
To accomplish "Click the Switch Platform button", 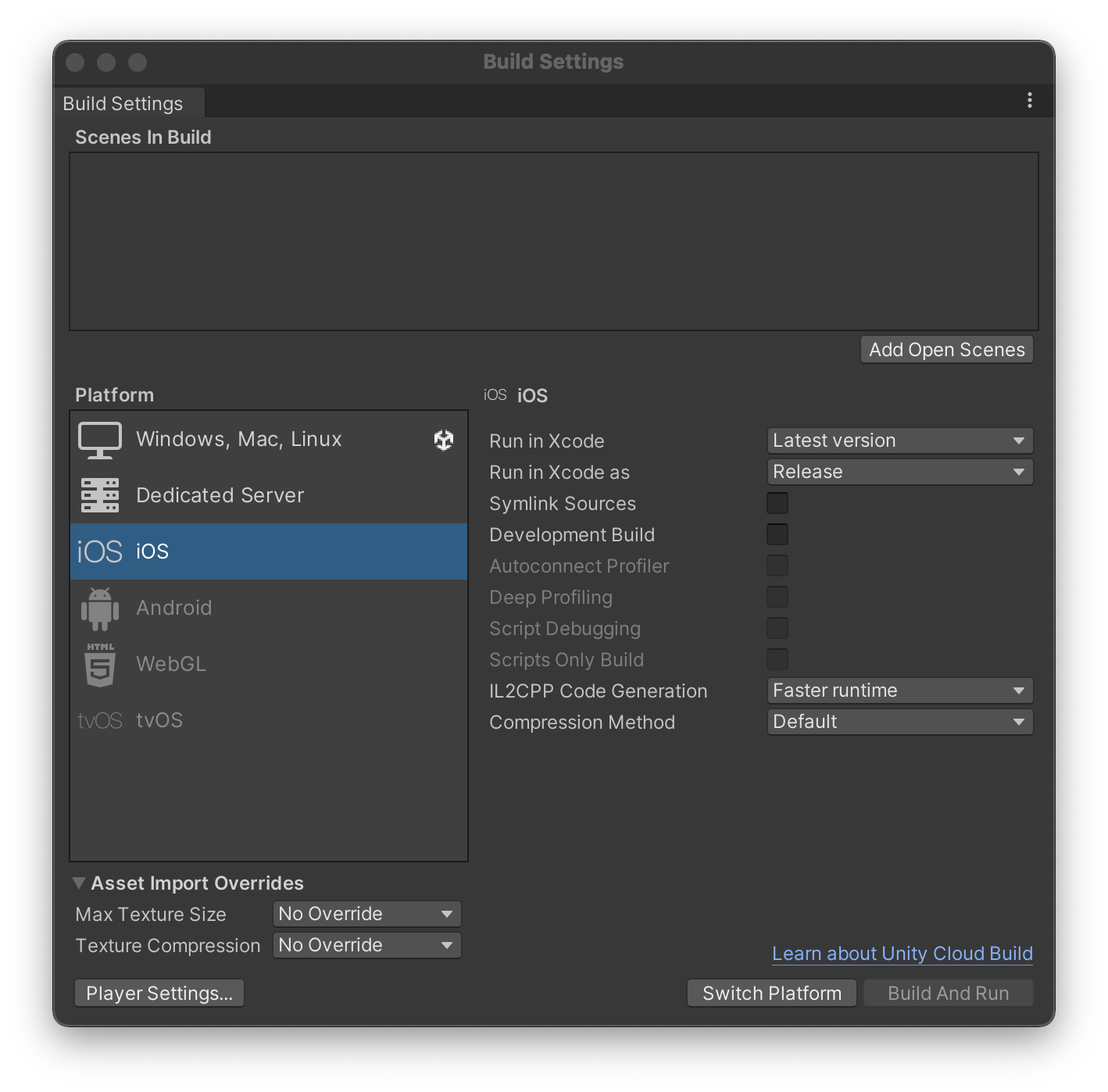I will (x=772, y=994).
